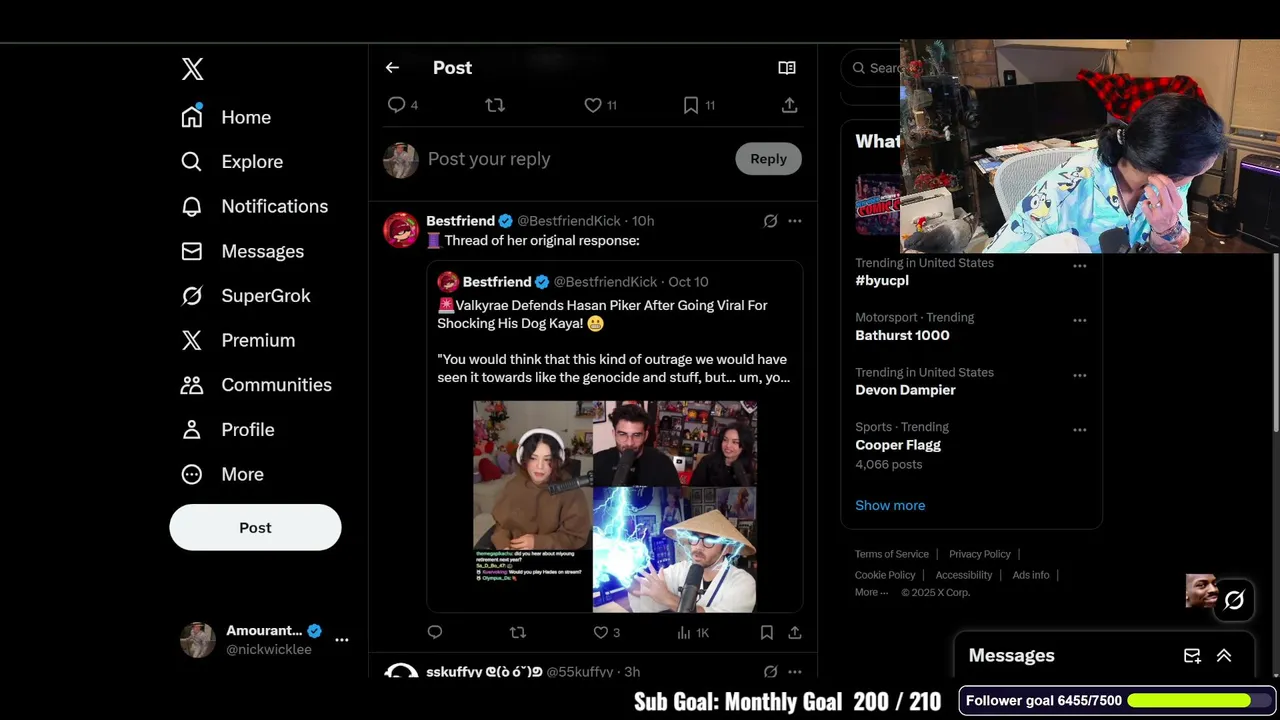Open account switcher dots next to Amourant
Screen dimensions: 1280x720
342,640
